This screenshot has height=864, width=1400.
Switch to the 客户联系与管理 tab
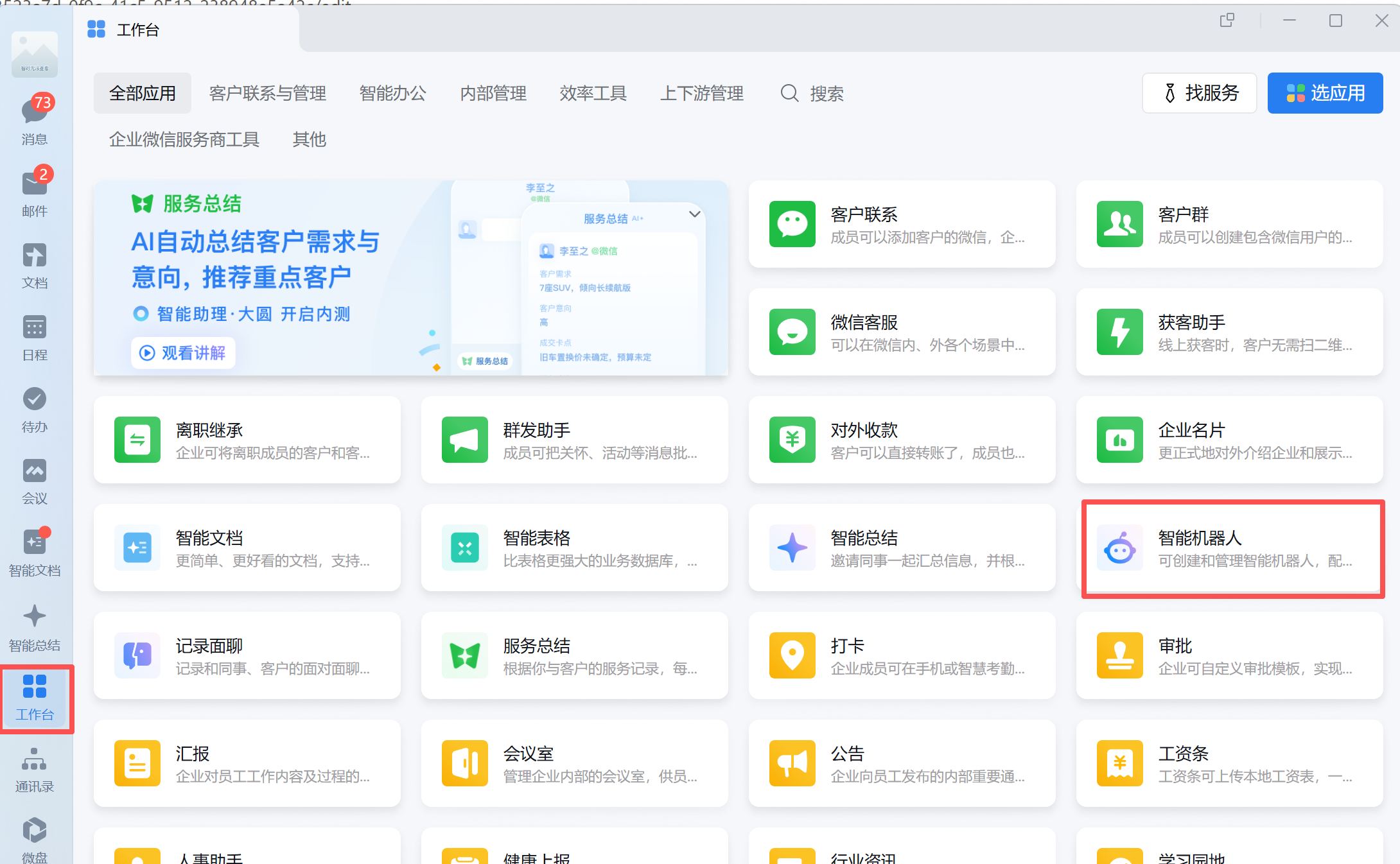[x=268, y=93]
